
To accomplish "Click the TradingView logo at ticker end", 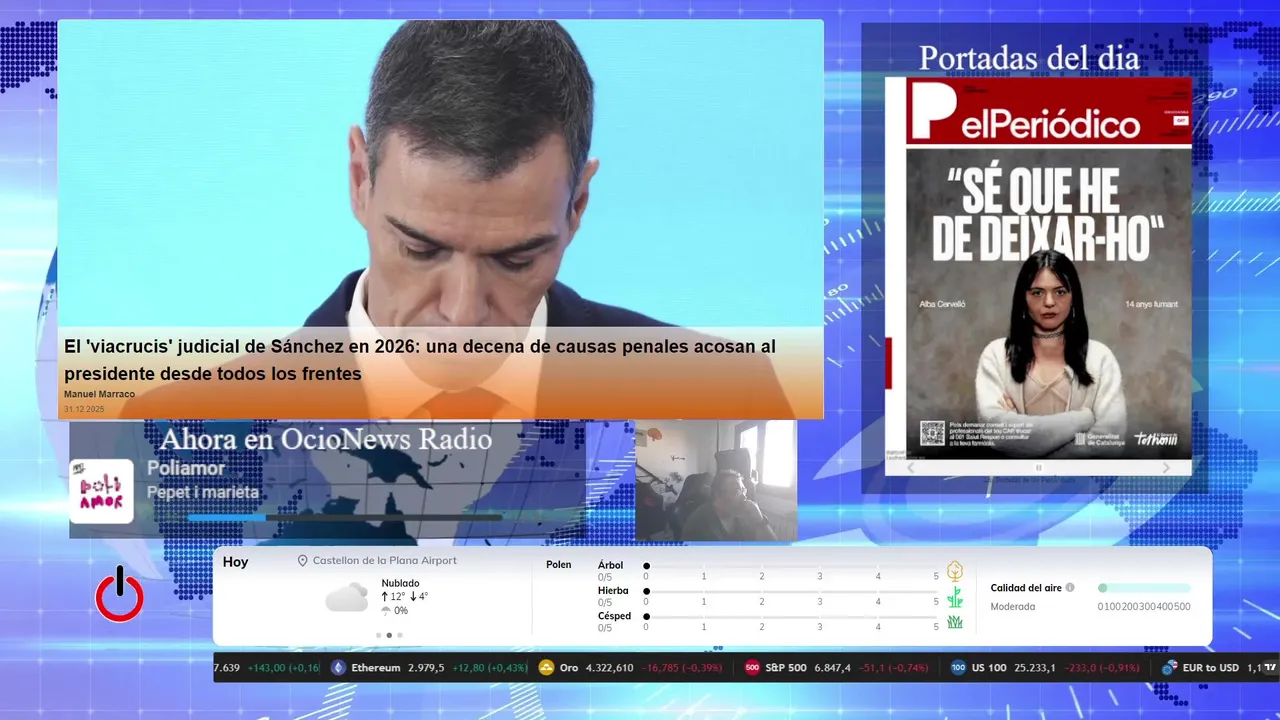I will click(x=1270, y=668).
